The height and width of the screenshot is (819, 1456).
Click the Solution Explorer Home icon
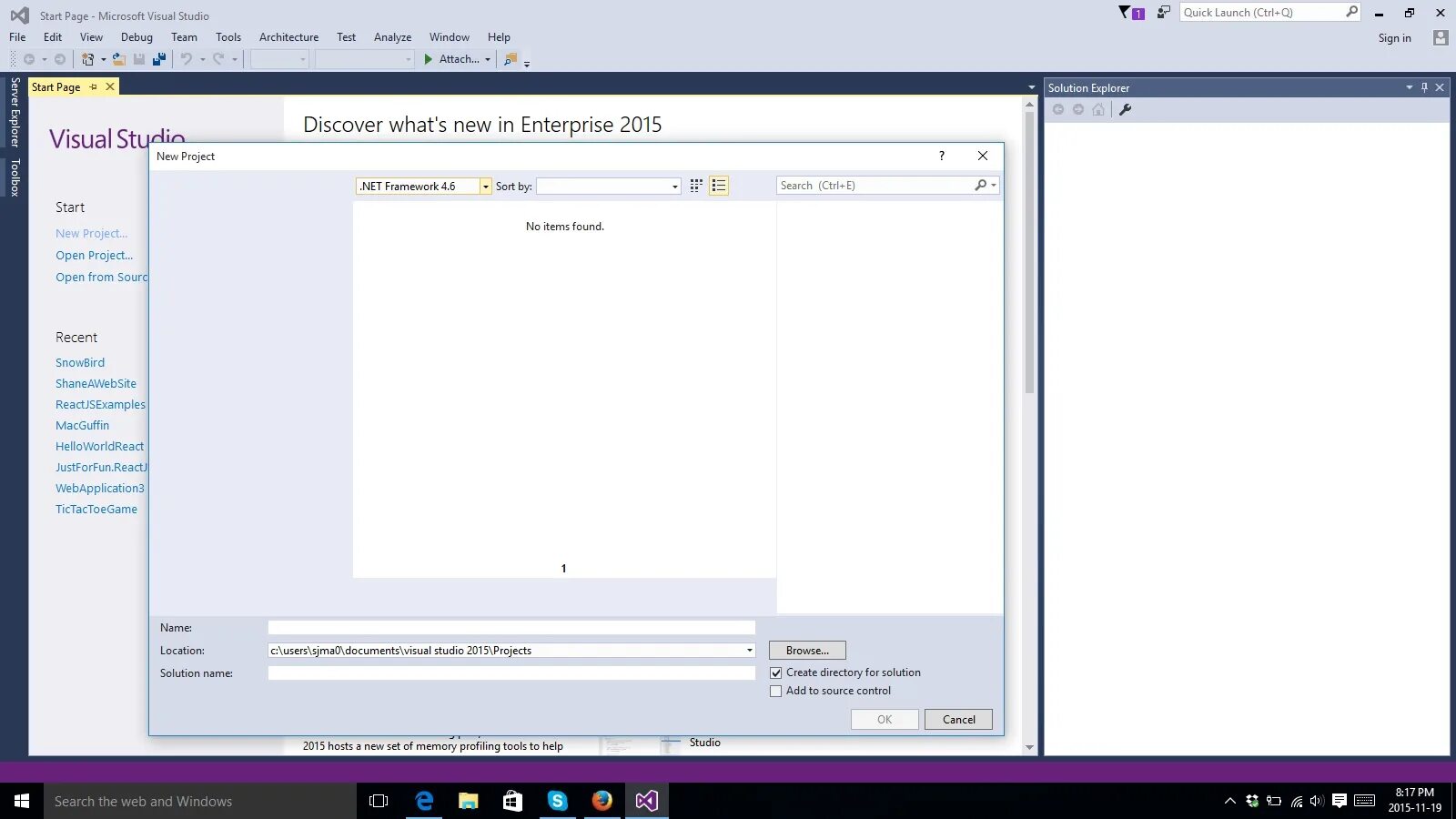[1098, 109]
